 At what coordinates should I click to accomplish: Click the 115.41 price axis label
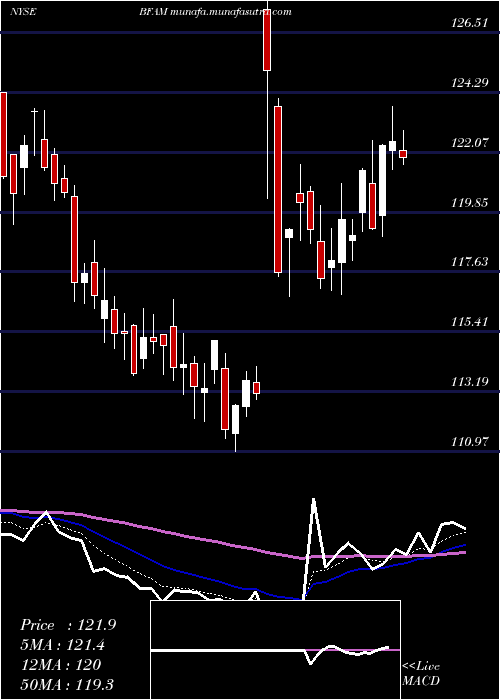point(470,322)
